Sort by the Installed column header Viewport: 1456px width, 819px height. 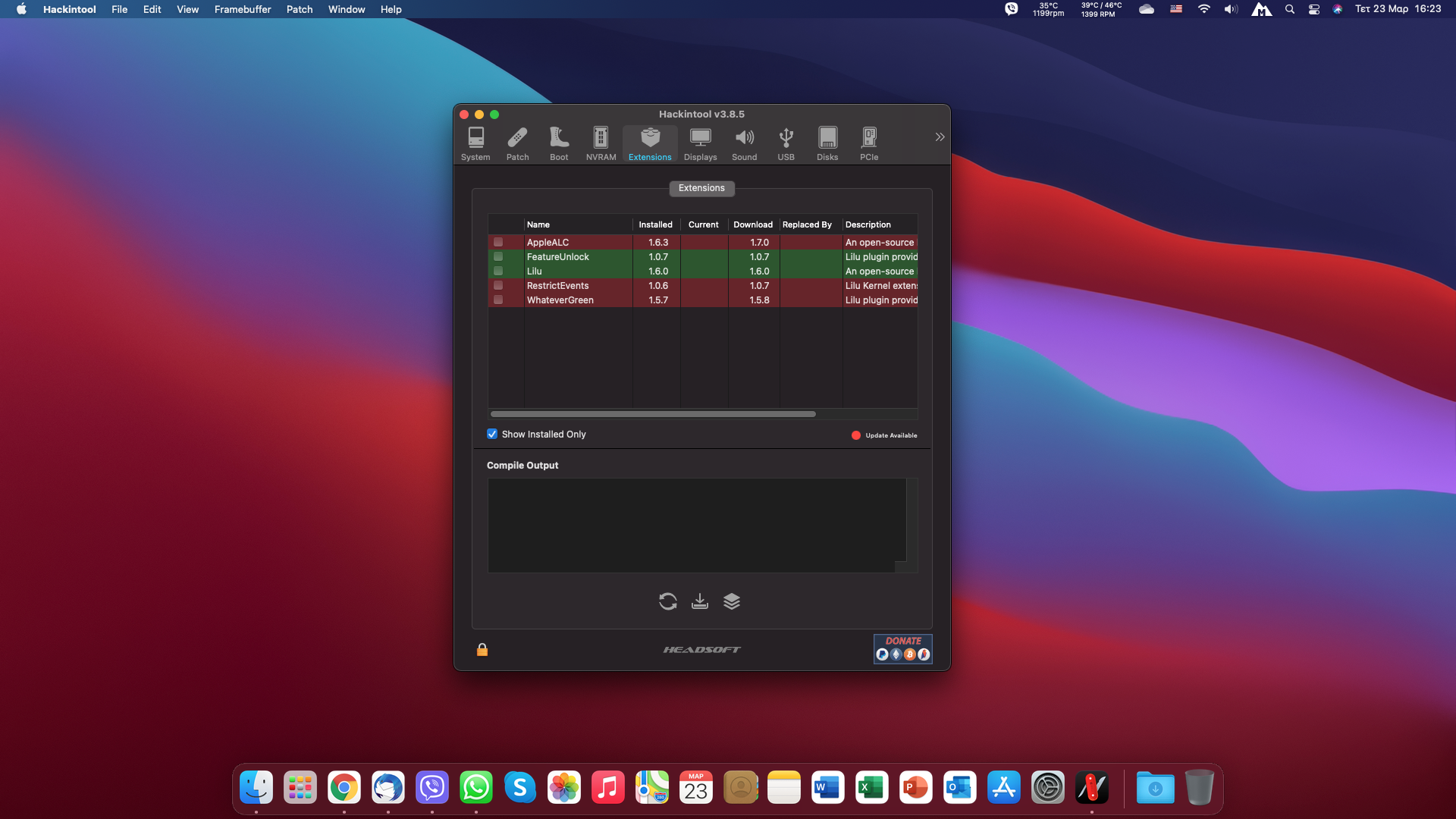655,224
